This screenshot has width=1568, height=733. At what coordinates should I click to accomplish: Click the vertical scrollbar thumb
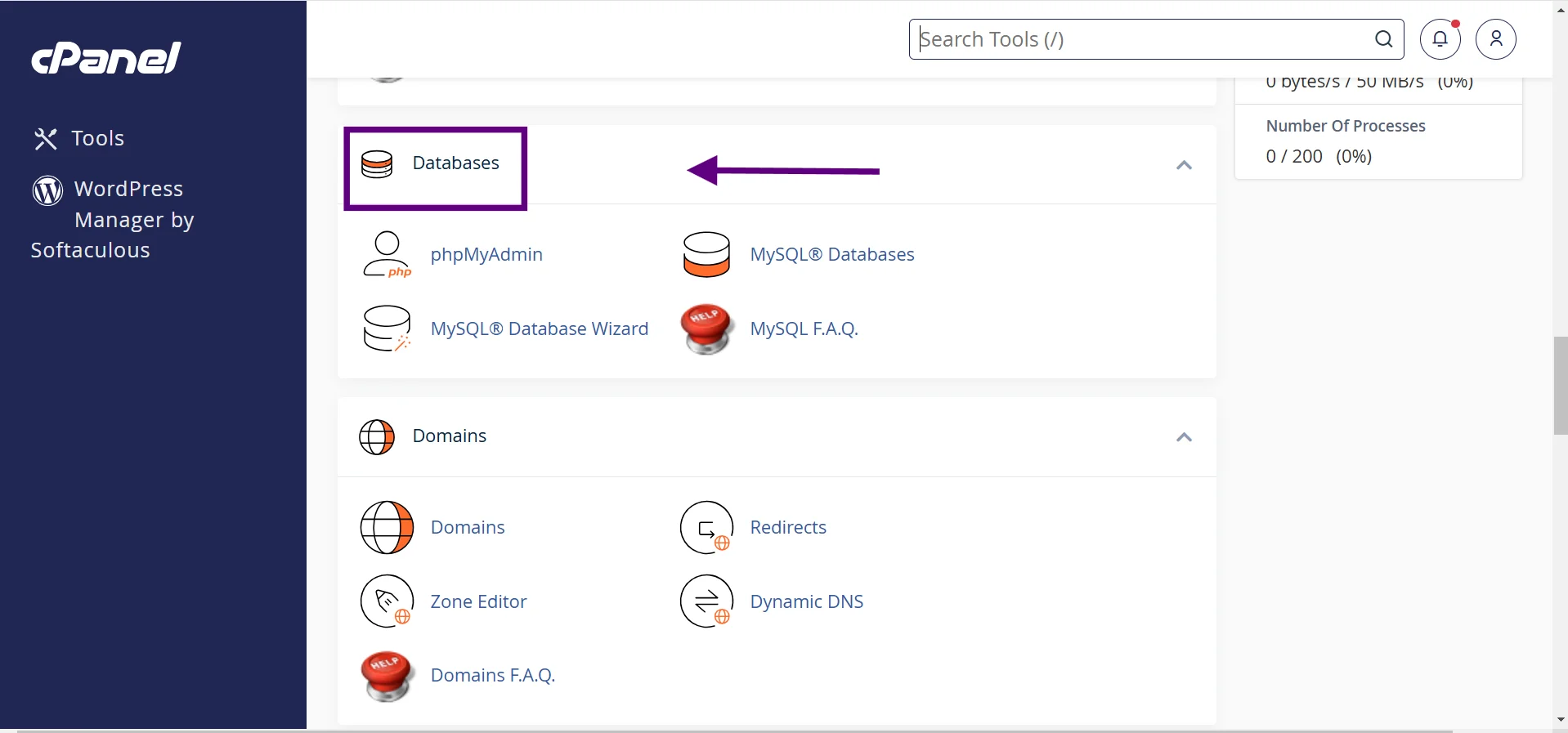pos(1561,385)
